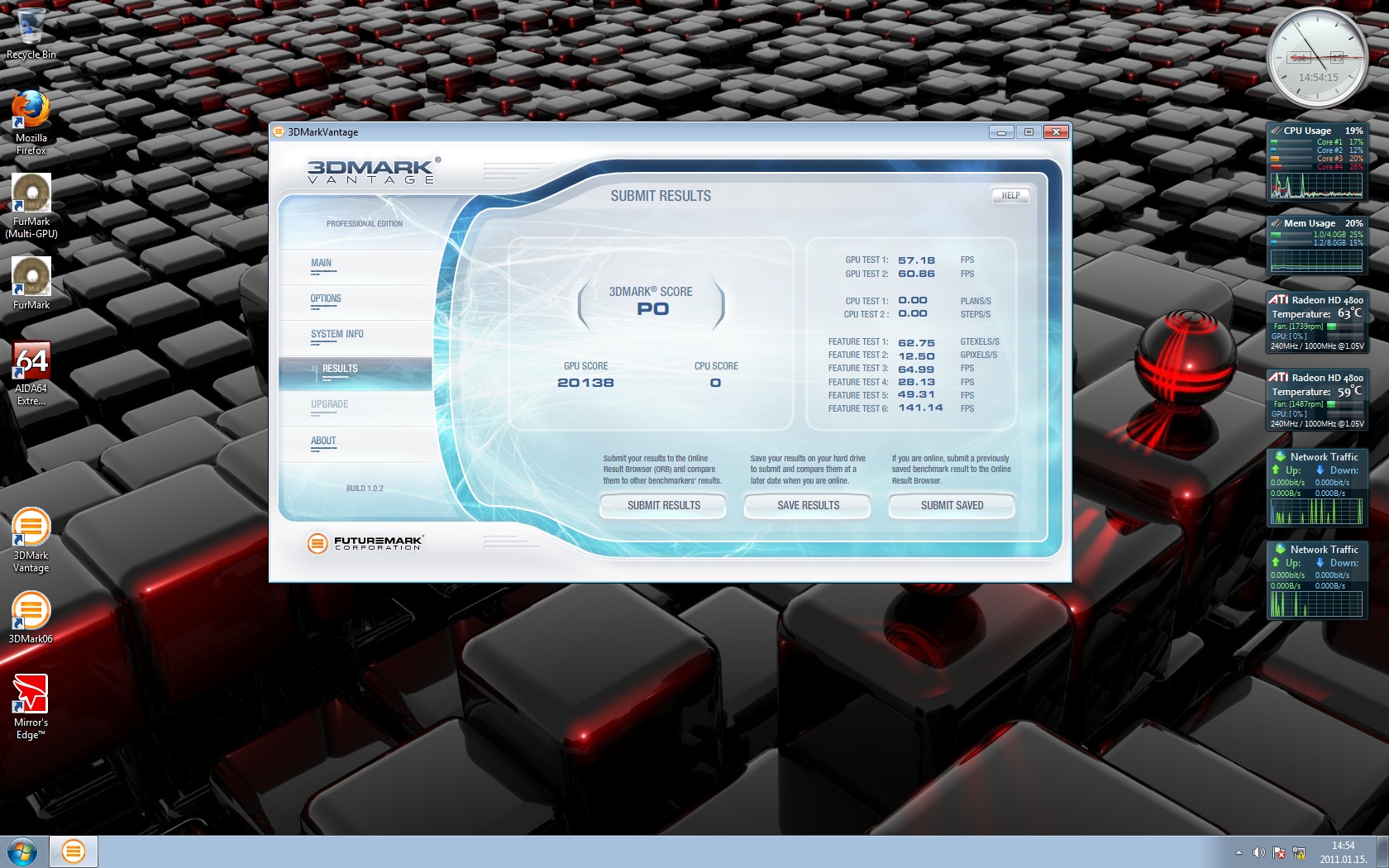Click the 3DMark Vantage taskbar button
The image size is (1389, 868).
pos(74,851)
